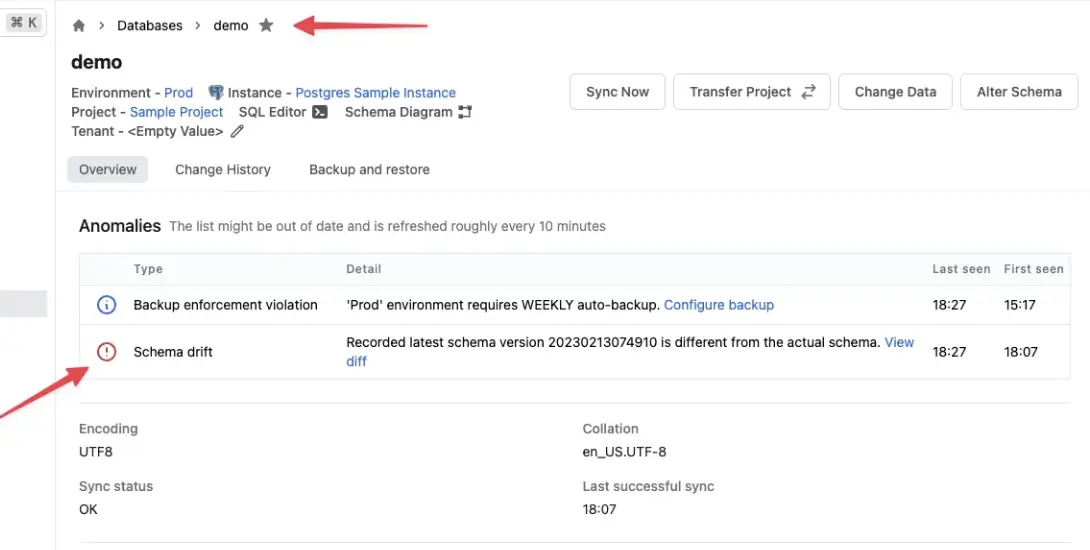Viewport: 1090px width, 550px height.
Task: Open the Schema Diagram icon
Action: (465, 112)
